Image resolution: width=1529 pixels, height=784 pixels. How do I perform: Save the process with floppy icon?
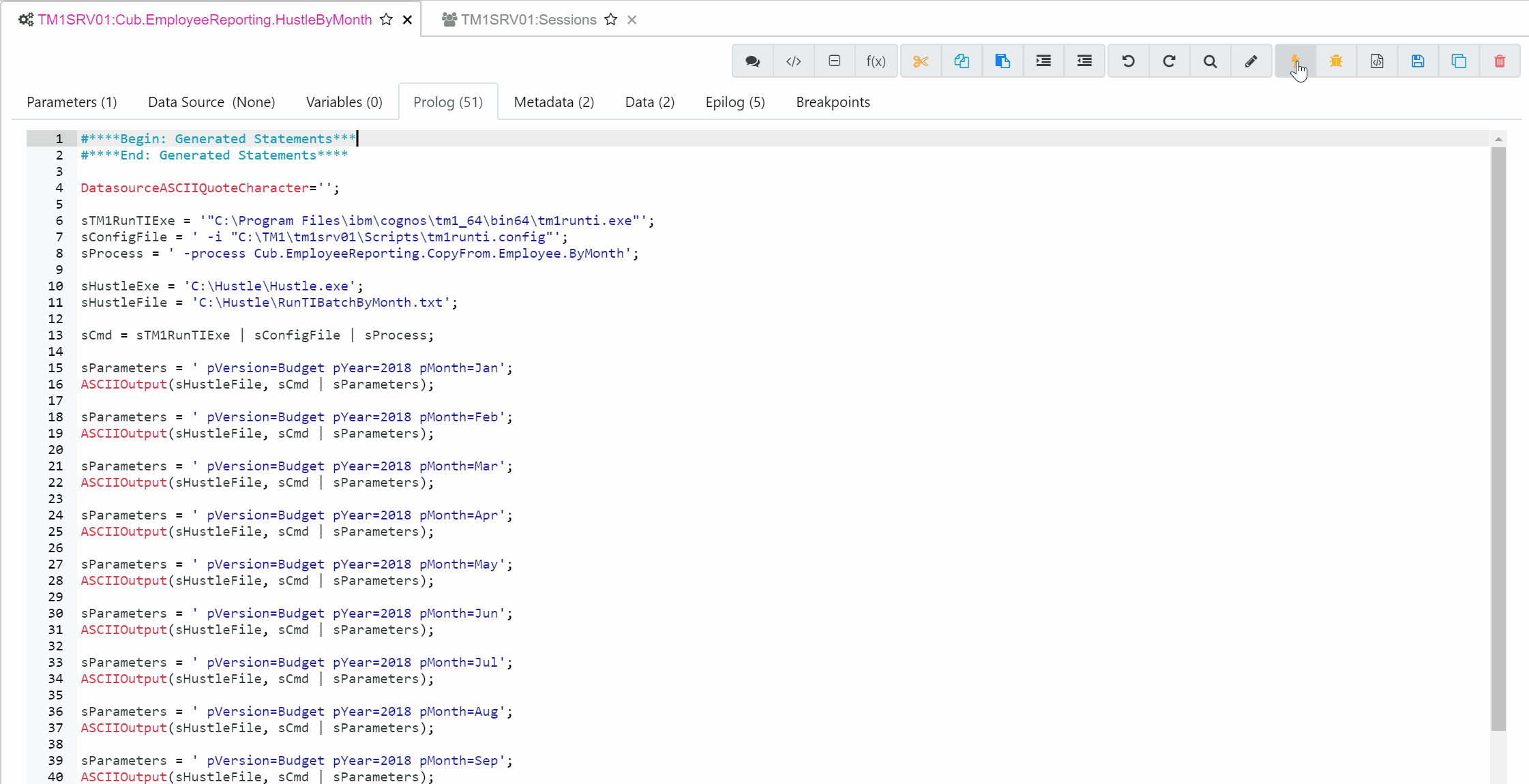[x=1418, y=61]
